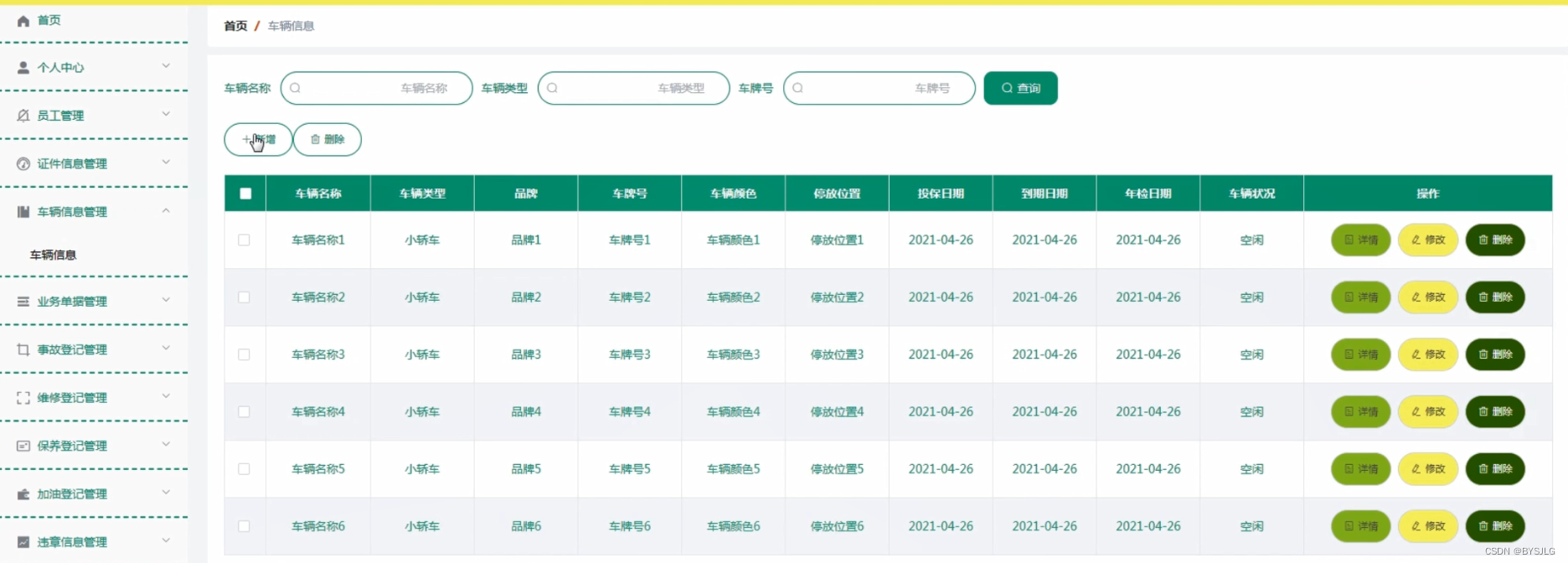Click the 投保日期 column header
1568x563 pixels.
click(x=941, y=194)
